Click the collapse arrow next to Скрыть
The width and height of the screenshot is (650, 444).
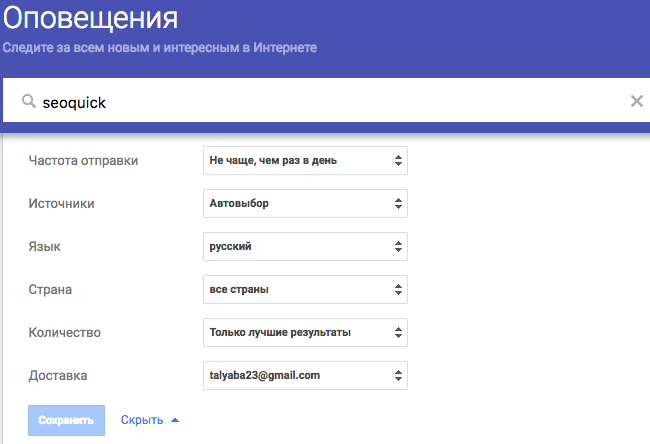coord(175,420)
